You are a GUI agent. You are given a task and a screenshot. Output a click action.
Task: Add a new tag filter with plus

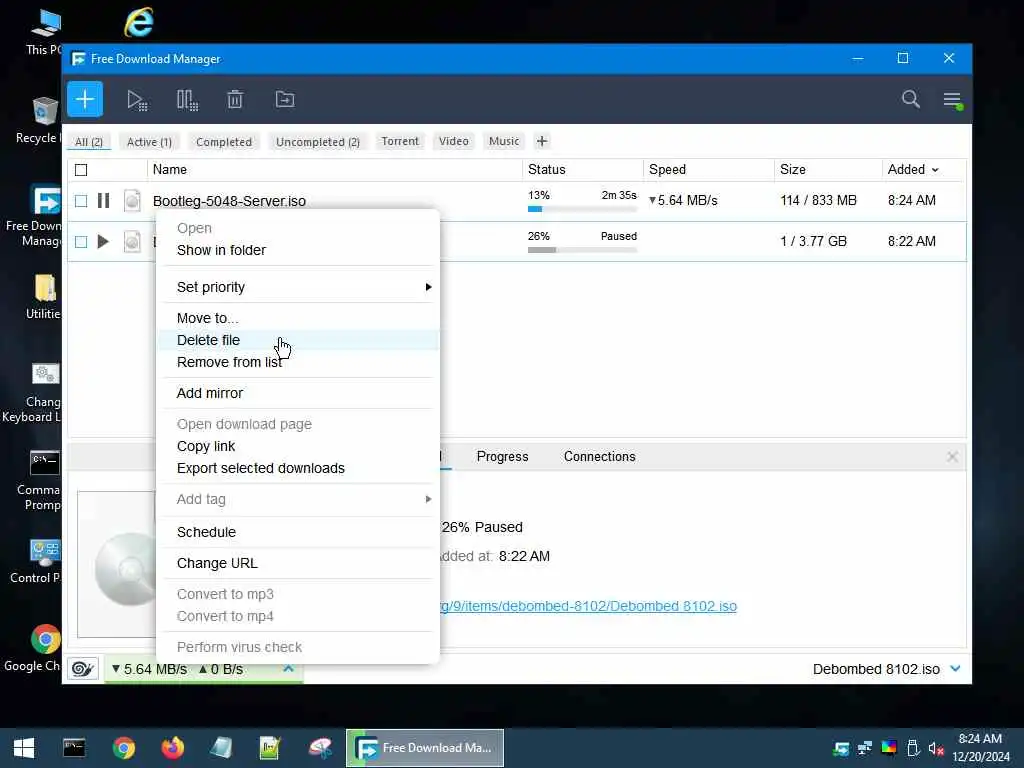542,141
